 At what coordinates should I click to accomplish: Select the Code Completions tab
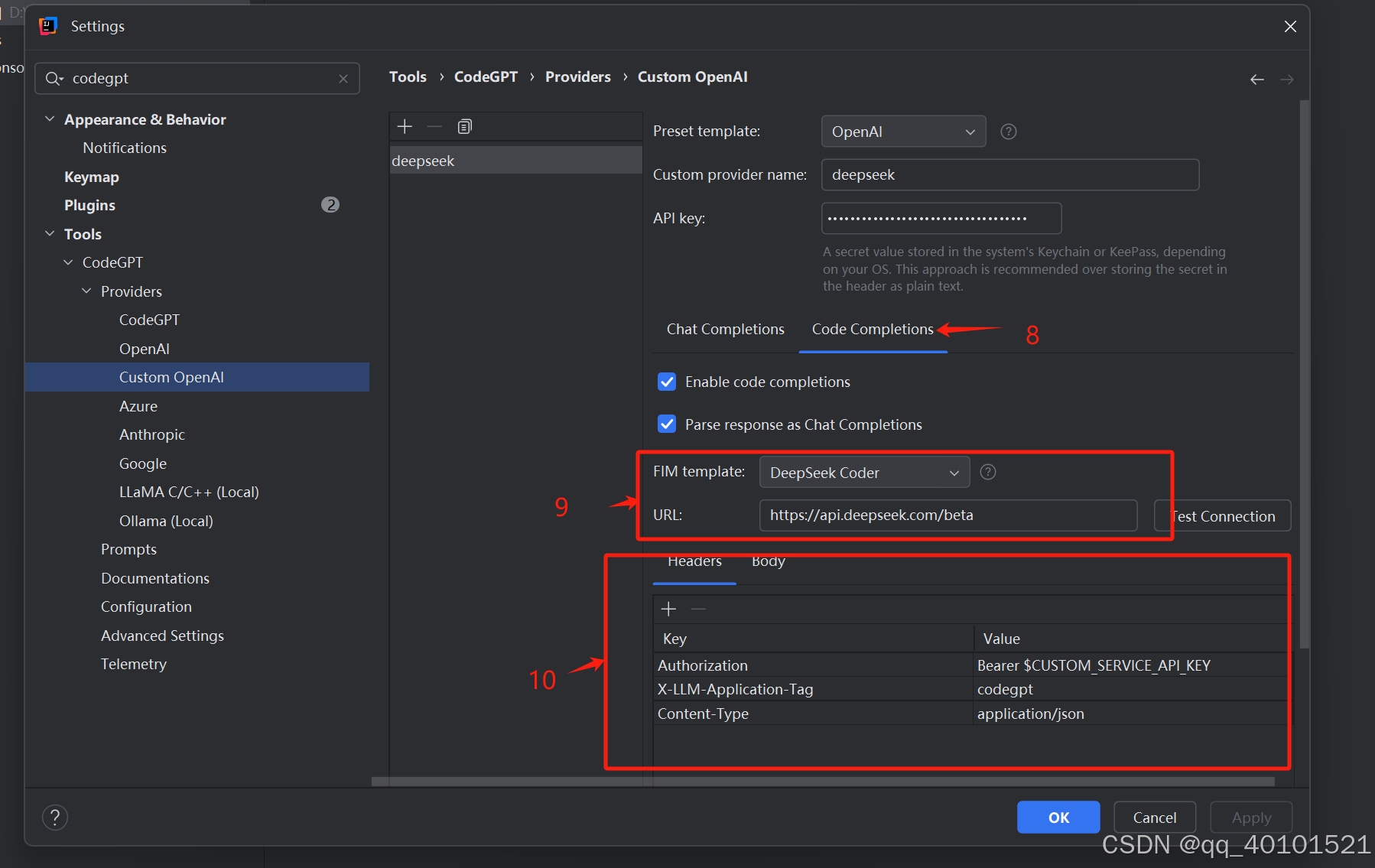(873, 329)
